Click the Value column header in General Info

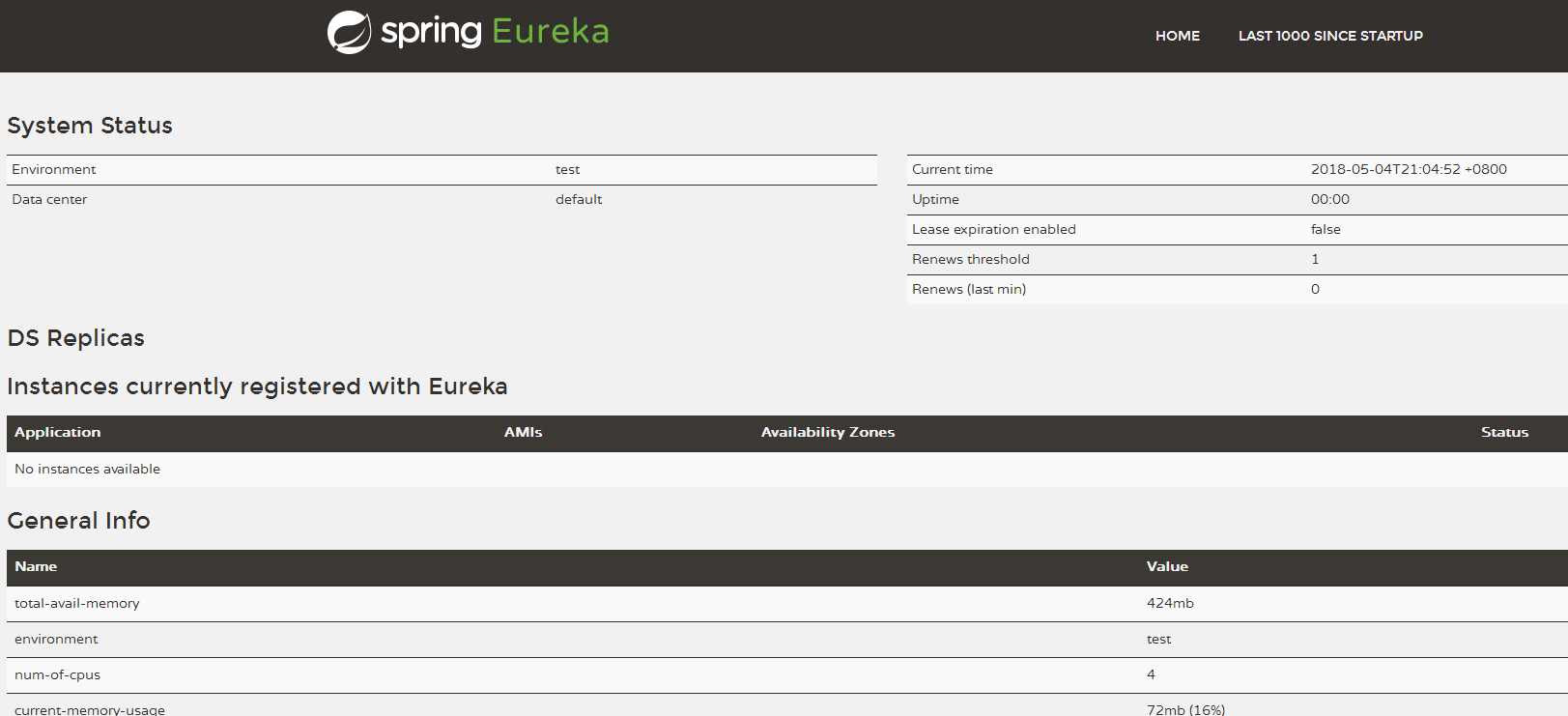[1167, 566]
